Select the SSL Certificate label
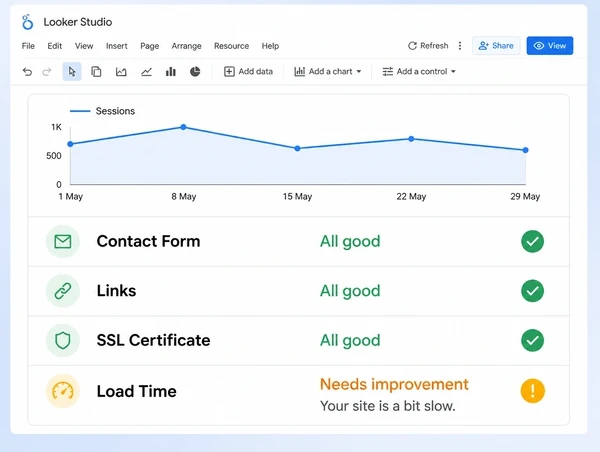The width and height of the screenshot is (600, 452). [153, 340]
